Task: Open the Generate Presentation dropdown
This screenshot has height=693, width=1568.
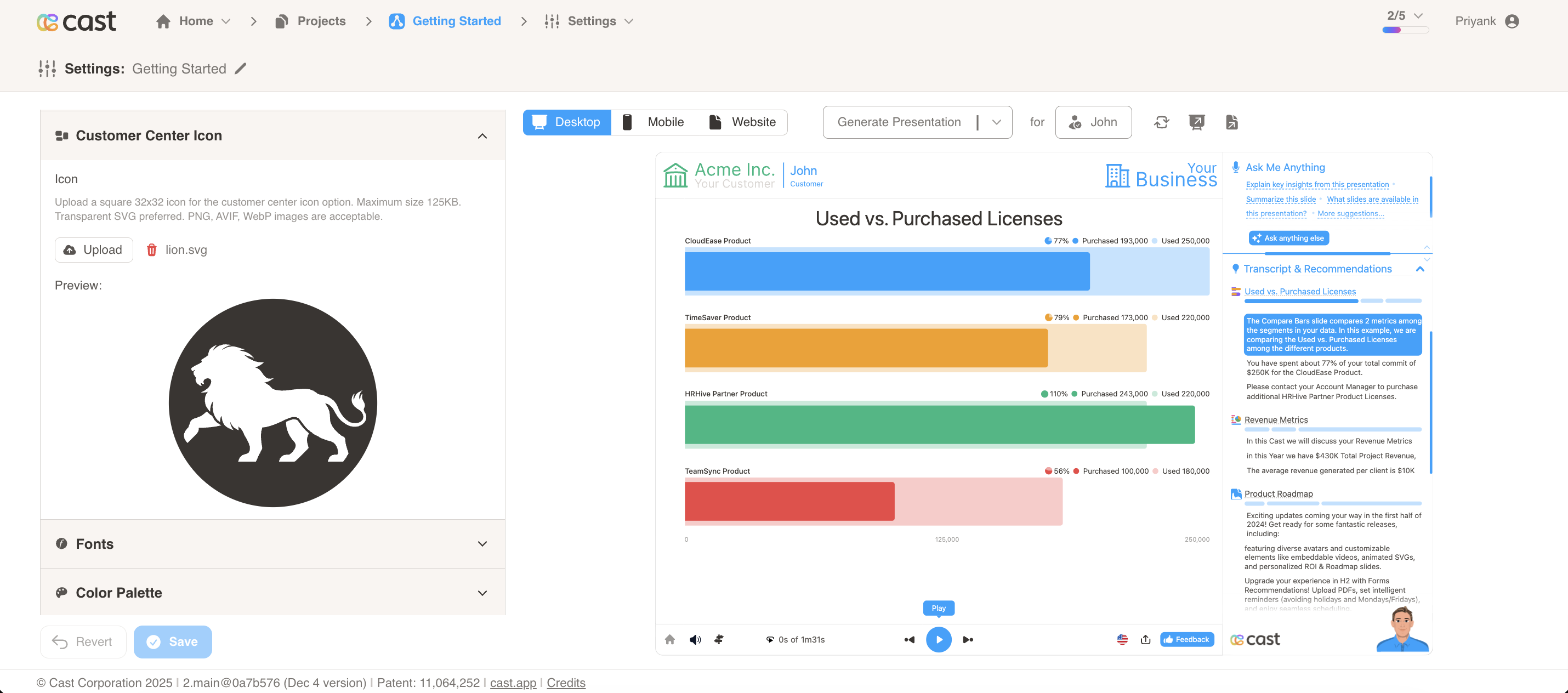Action: (996, 122)
